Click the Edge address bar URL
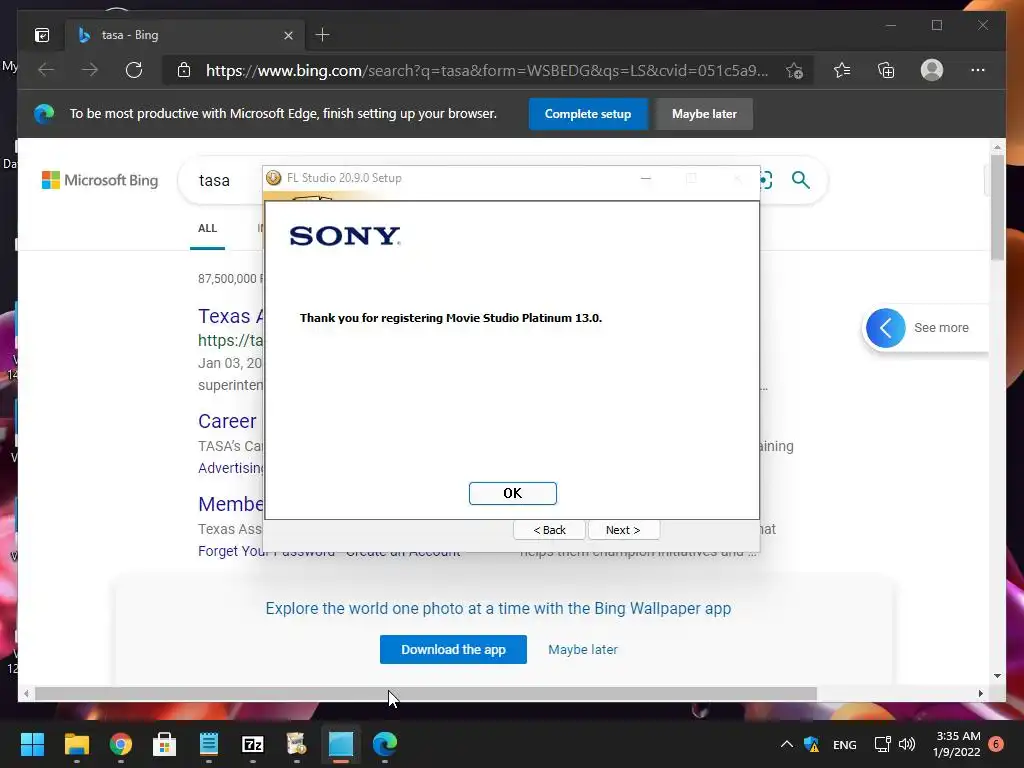1024x768 pixels. 487,71
